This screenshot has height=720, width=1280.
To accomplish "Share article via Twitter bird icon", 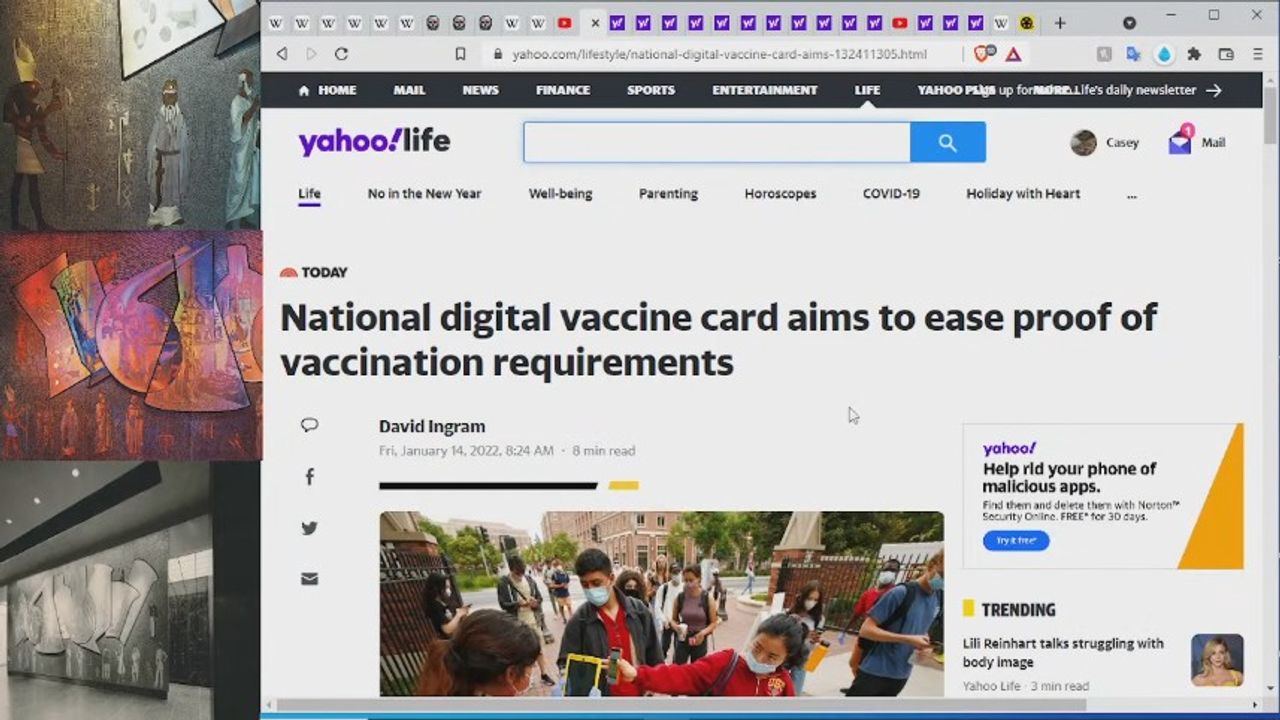I will tap(309, 528).
